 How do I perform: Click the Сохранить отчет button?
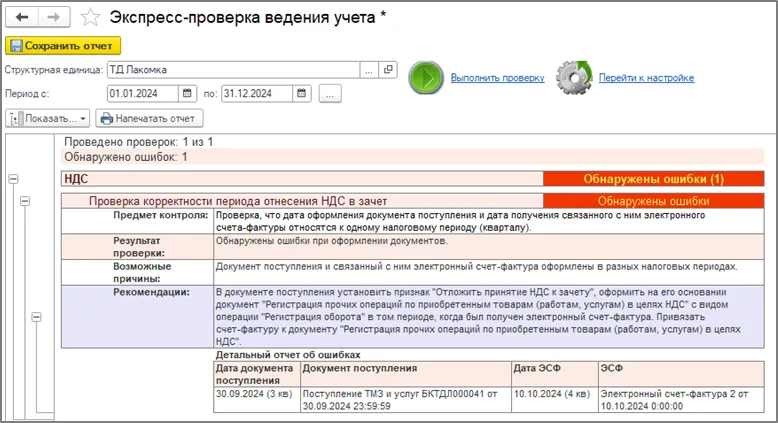click(63, 46)
